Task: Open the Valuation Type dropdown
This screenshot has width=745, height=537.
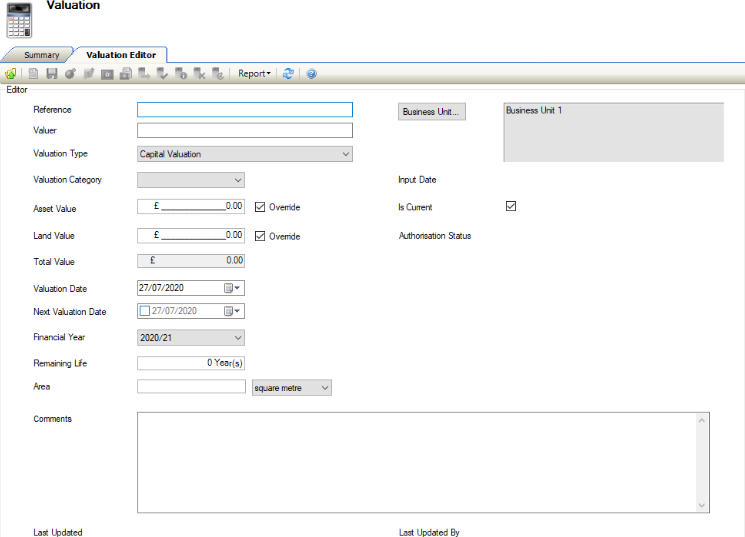Action: 345,154
